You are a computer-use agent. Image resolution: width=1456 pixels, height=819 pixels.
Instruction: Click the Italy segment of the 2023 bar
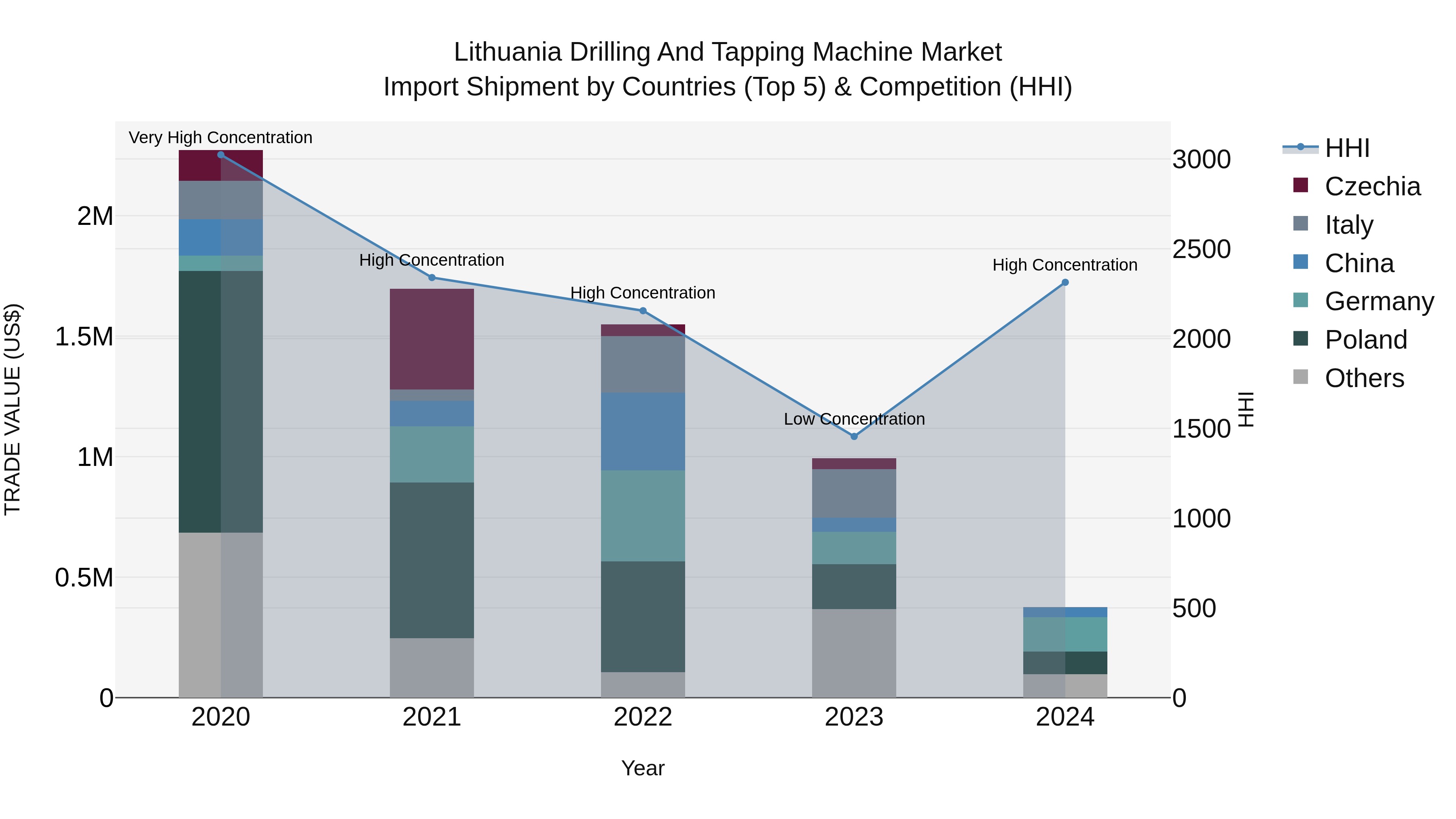click(854, 493)
